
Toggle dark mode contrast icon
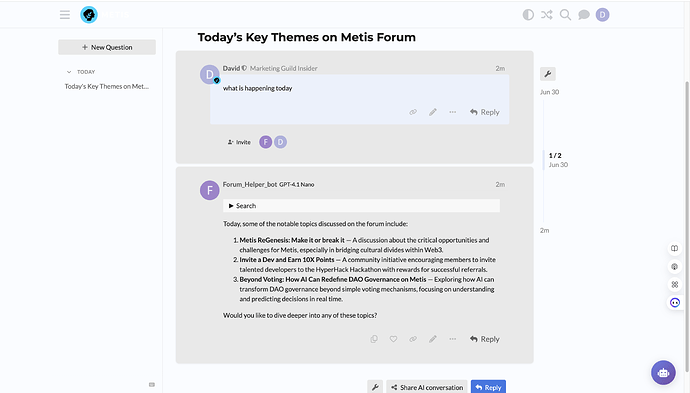[528, 15]
